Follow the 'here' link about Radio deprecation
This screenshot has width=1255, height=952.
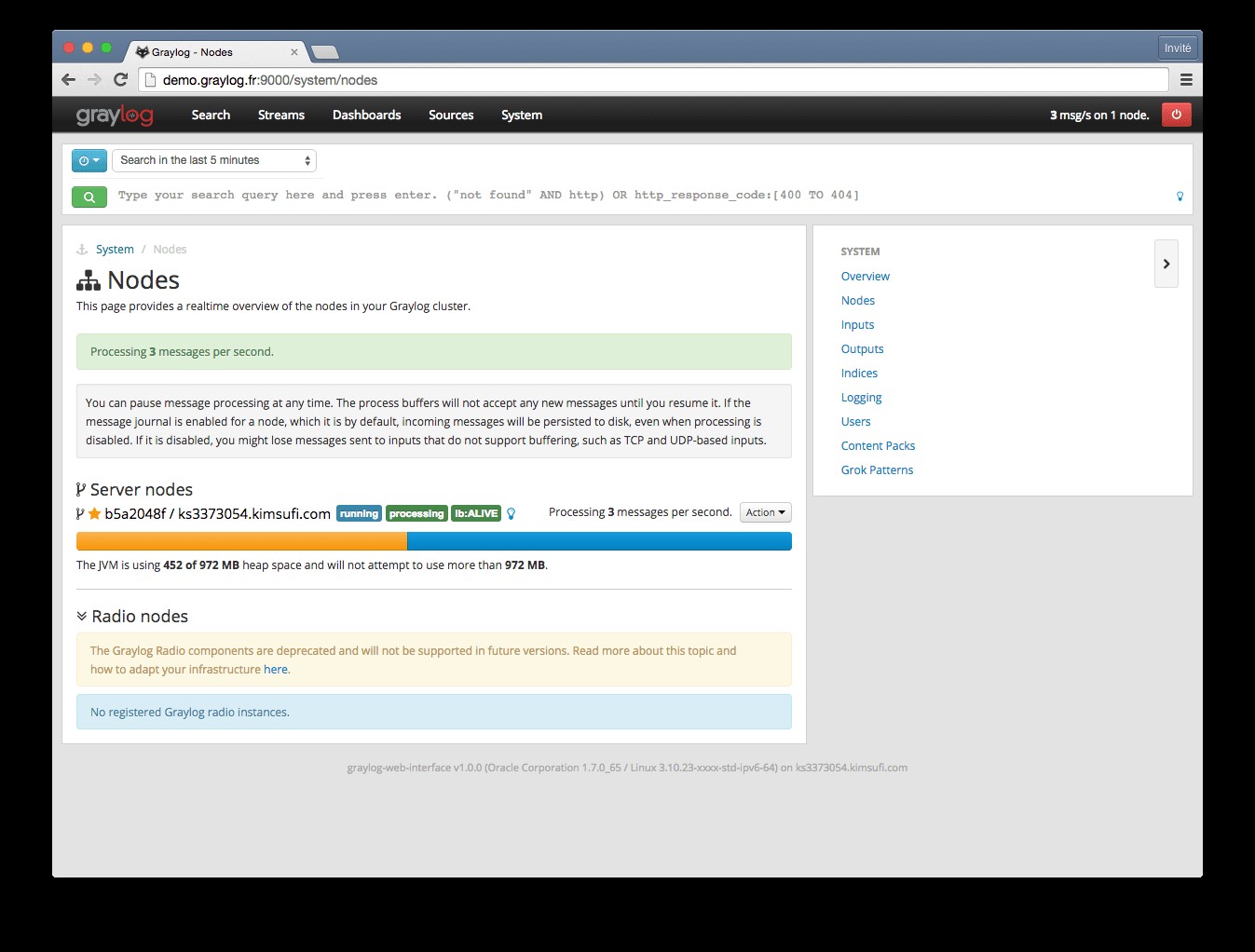pyautogui.click(x=276, y=669)
